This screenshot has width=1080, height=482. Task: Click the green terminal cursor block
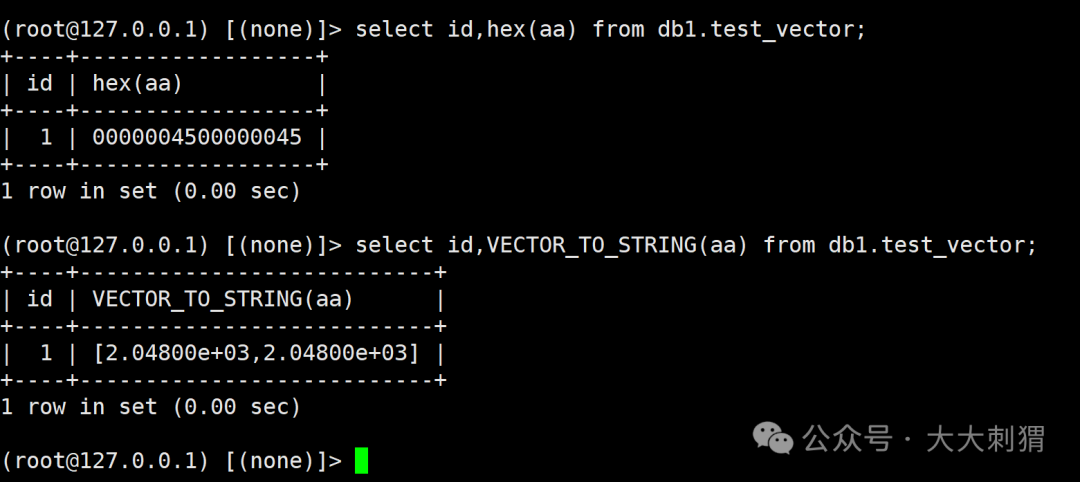click(361, 461)
